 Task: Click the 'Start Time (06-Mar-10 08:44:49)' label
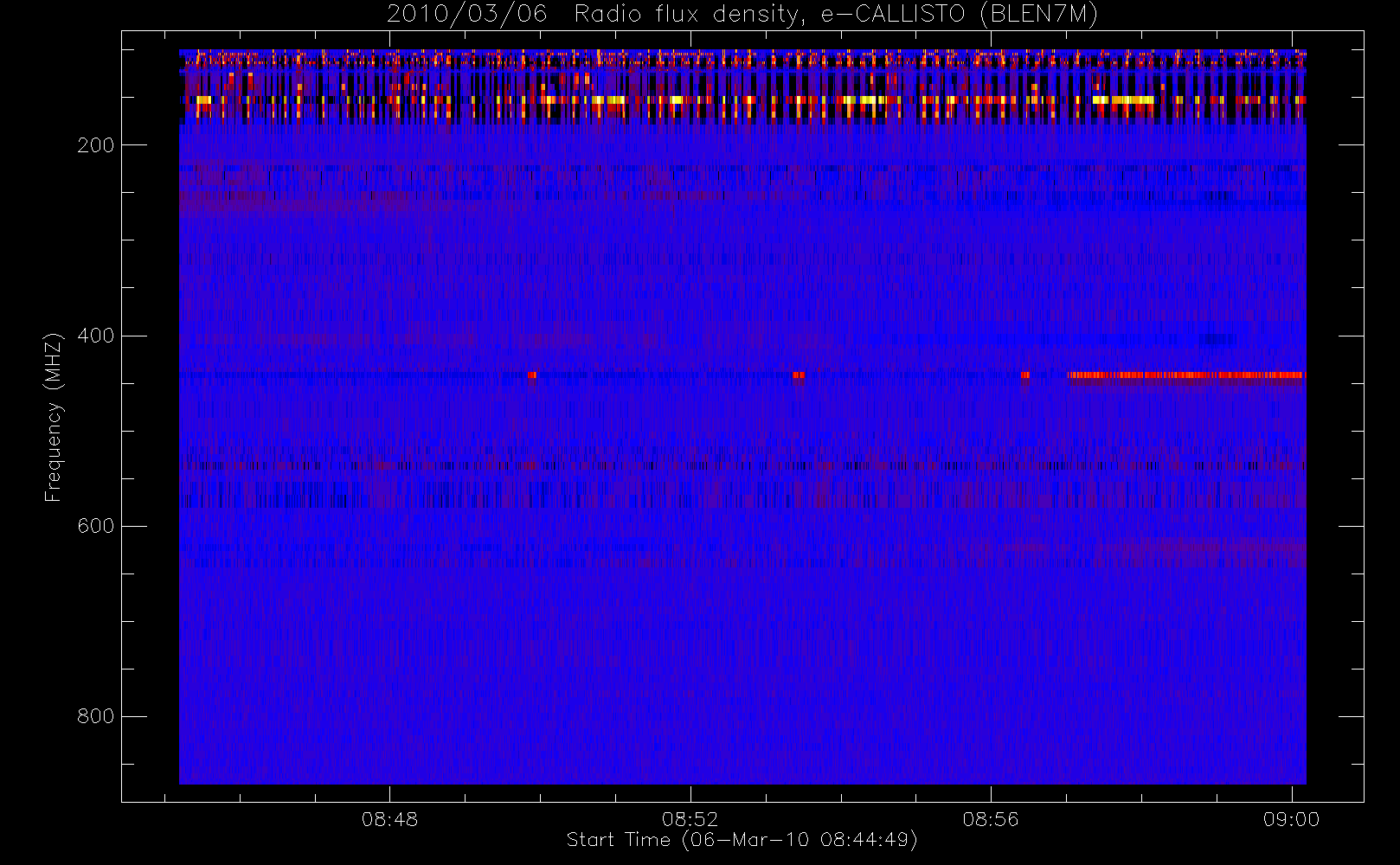tap(742, 840)
